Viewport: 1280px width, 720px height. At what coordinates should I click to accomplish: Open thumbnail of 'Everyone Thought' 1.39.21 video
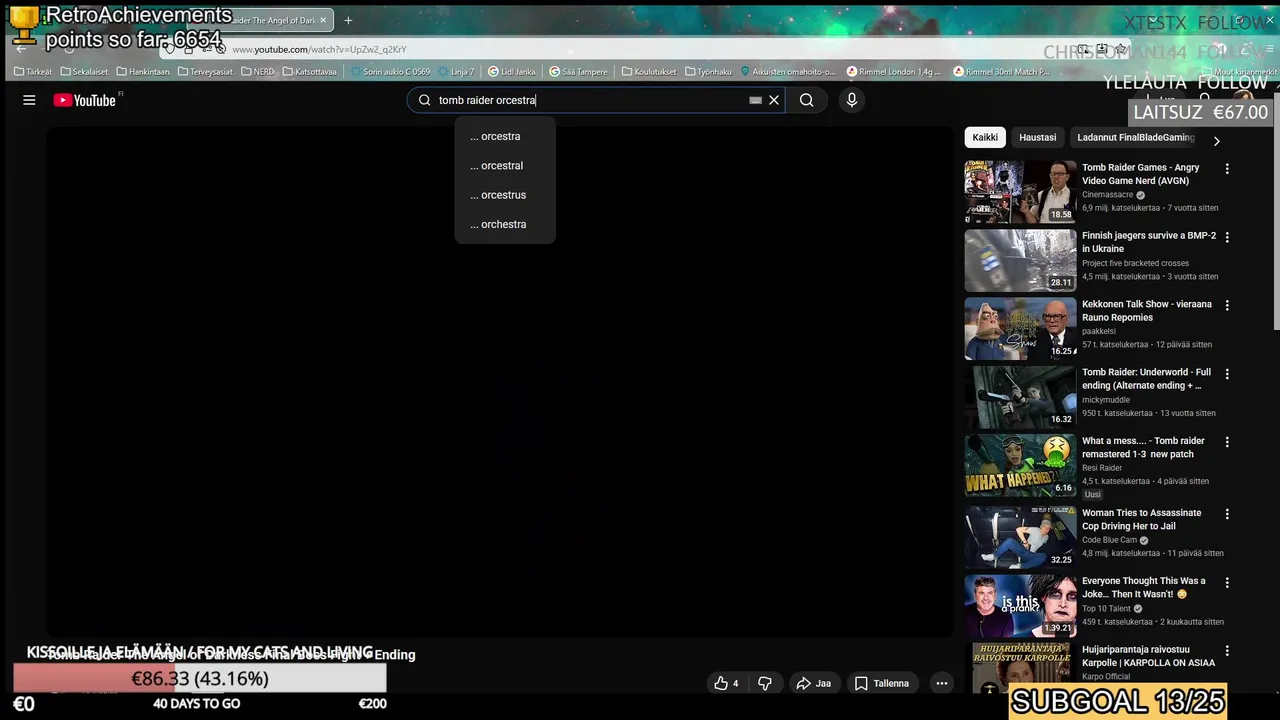pyautogui.click(x=1020, y=605)
